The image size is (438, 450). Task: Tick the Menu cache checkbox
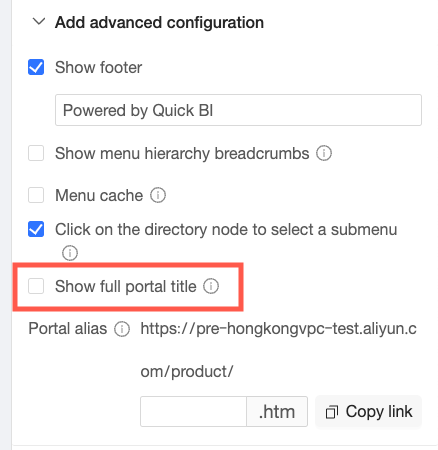point(36,195)
